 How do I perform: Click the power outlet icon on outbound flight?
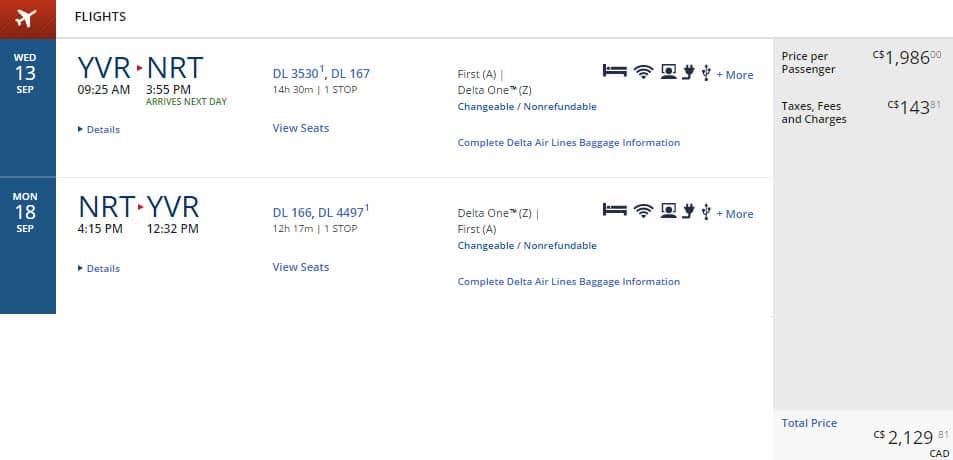[x=688, y=72]
